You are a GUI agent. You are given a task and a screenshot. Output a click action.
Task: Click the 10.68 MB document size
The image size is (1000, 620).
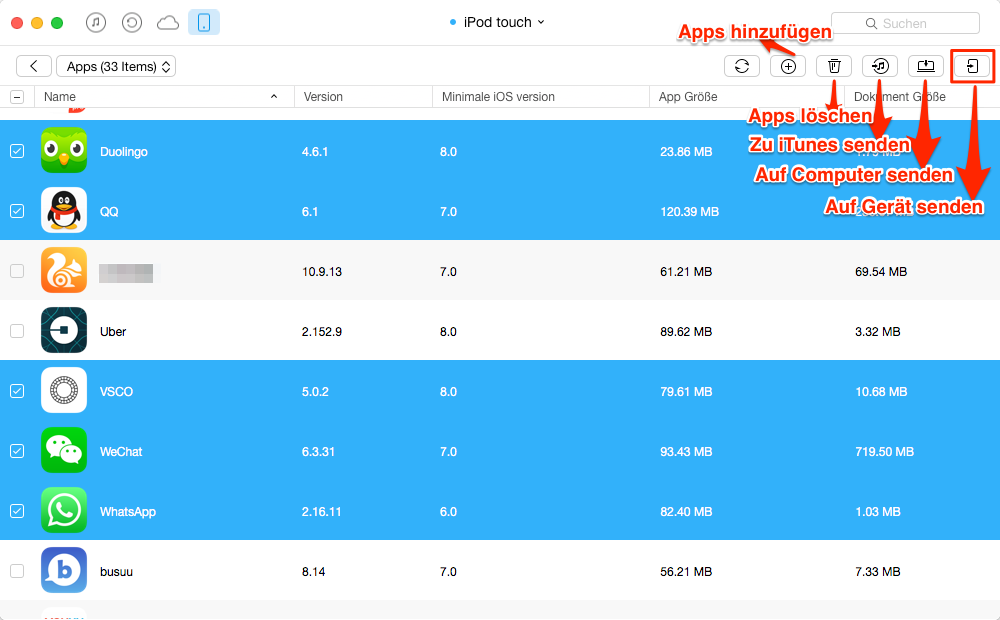click(881, 392)
